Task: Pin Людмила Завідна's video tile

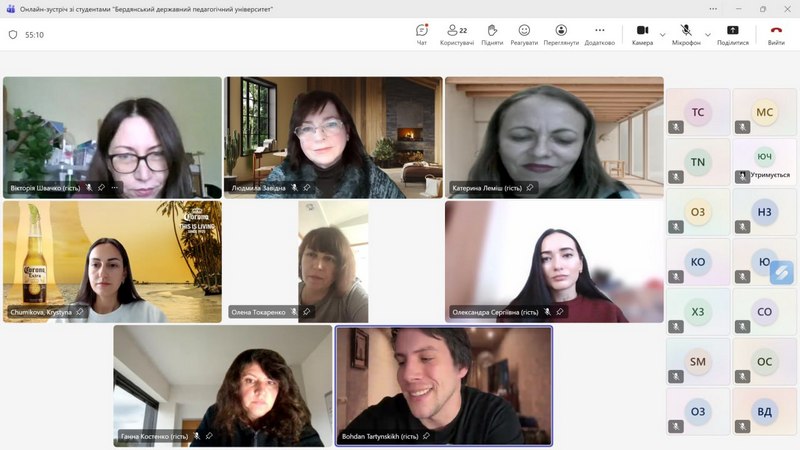Action: point(306,187)
